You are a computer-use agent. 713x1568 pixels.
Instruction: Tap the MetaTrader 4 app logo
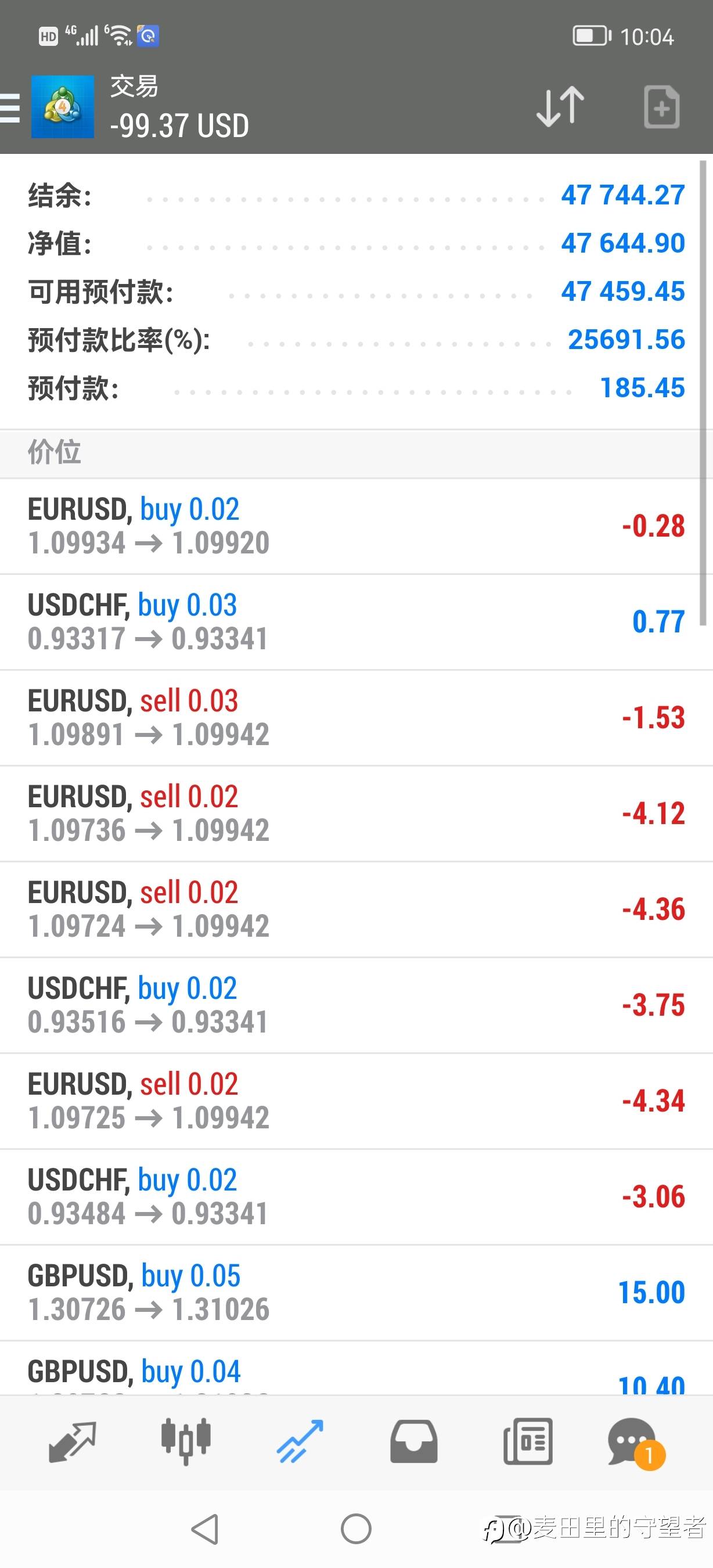click(63, 106)
